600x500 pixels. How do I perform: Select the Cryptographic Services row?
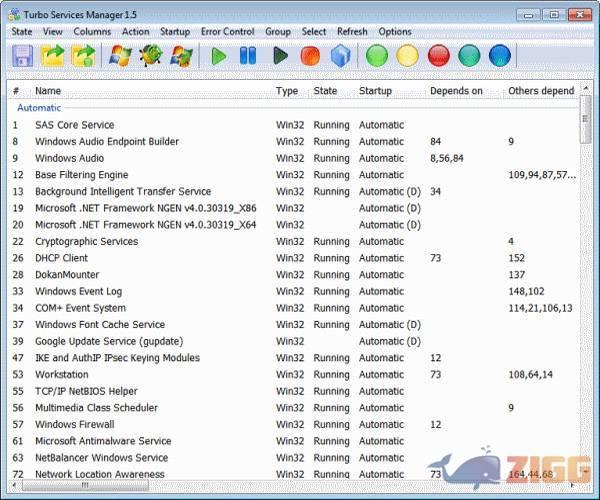[x=293, y=241]
